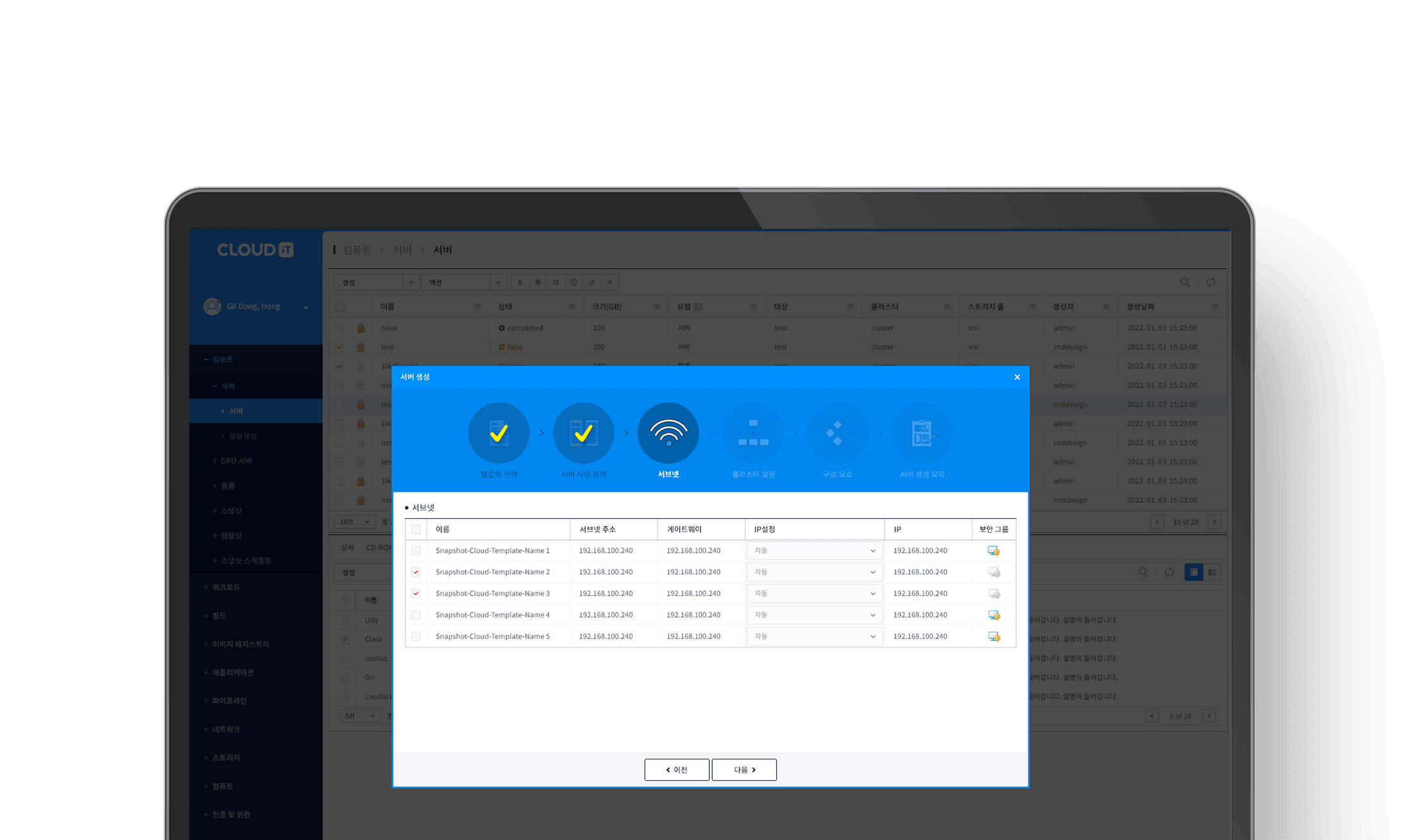Switch to card view in lower panel
Viewport: 1424px width, 840px height.
[1212, 572]
